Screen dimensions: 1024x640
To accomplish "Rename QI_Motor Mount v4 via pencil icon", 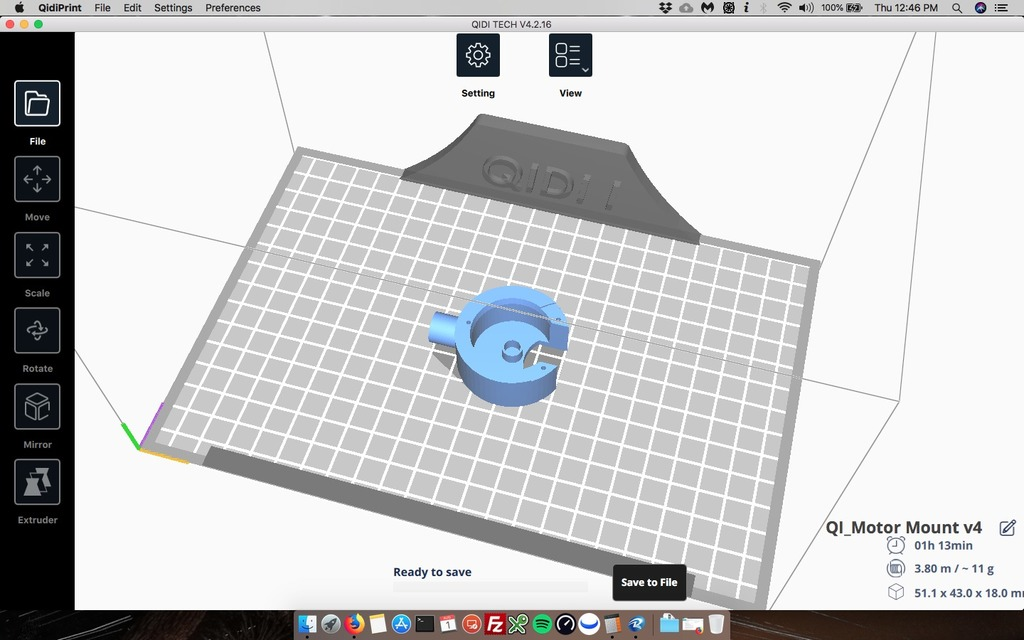I will point(1009,527).
